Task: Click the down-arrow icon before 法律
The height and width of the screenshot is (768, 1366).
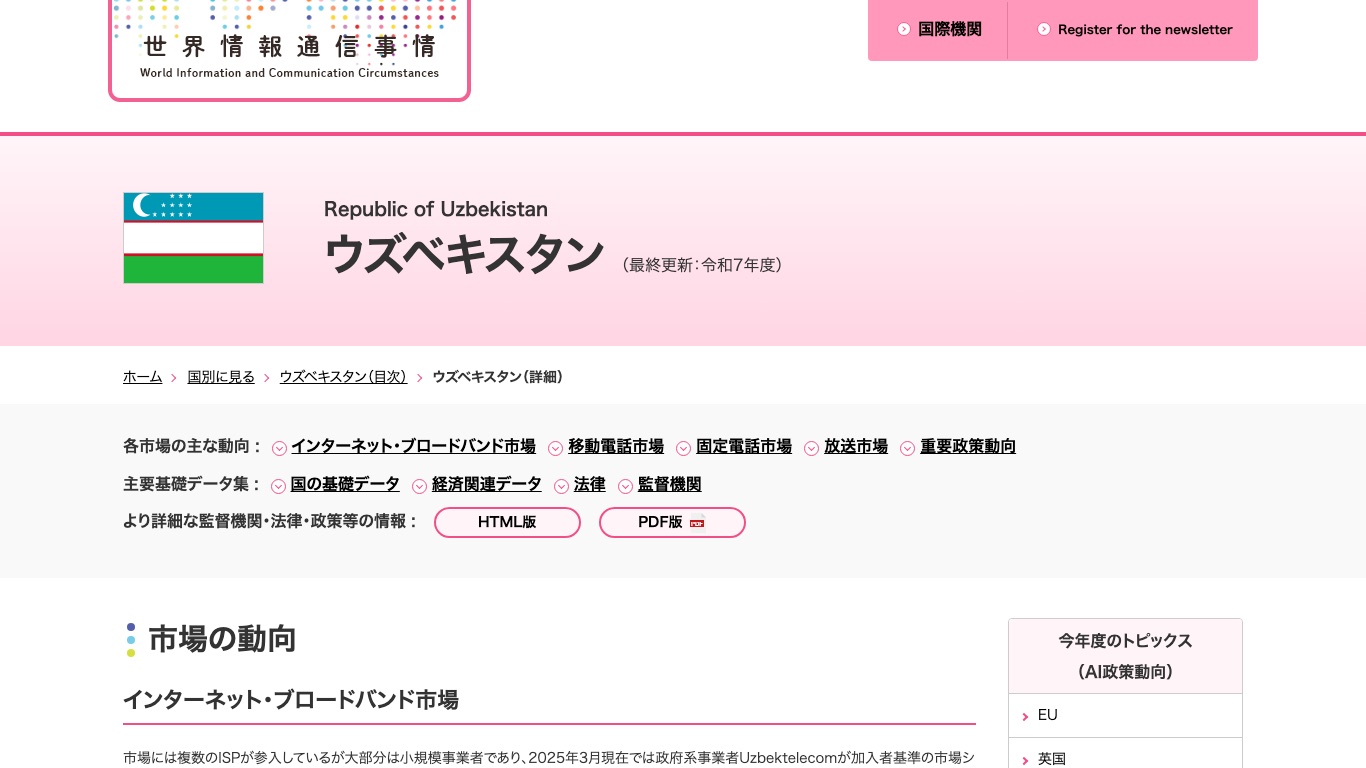Action: click(x=562, y=486)
